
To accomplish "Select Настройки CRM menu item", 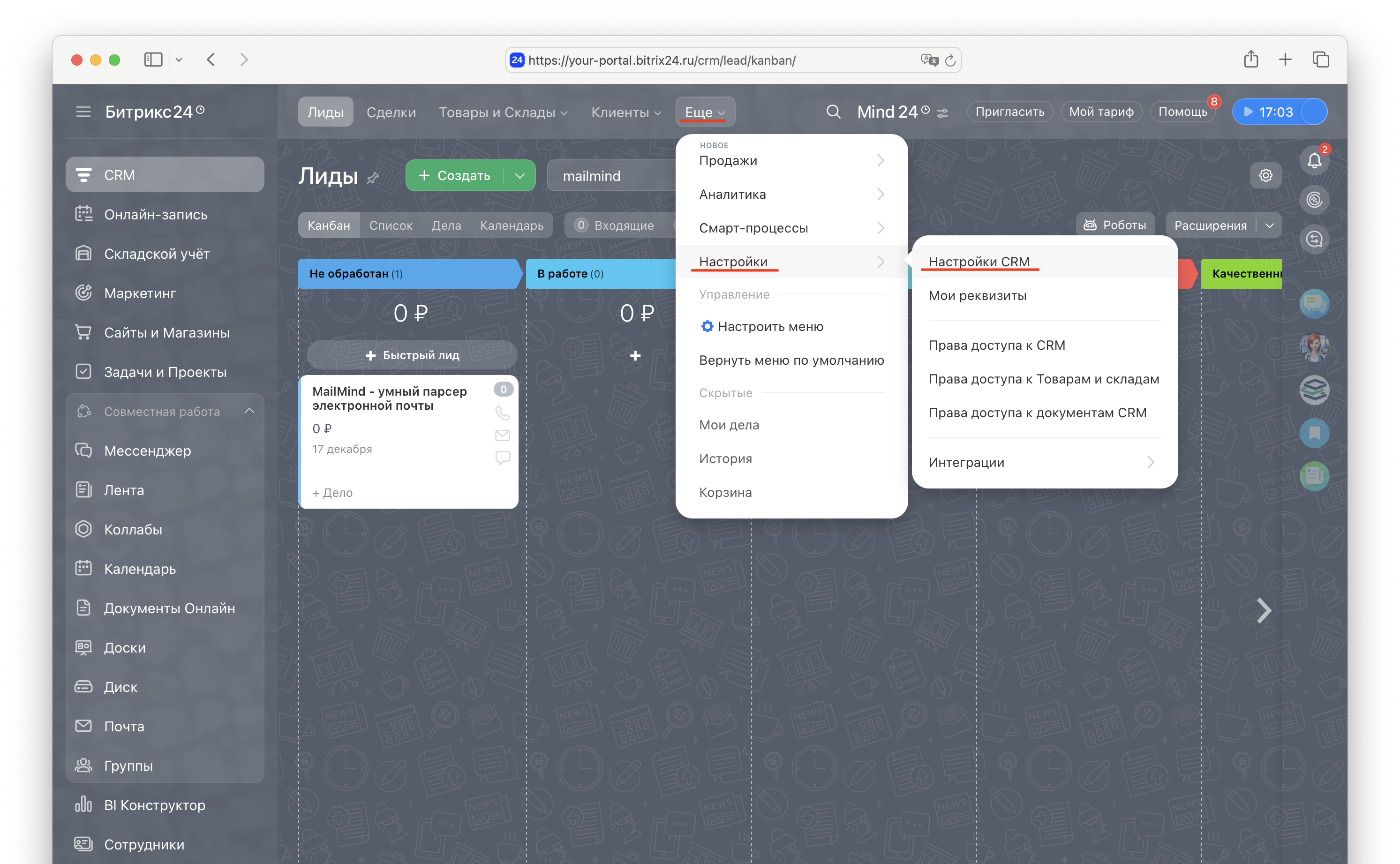I will [979, 262].
